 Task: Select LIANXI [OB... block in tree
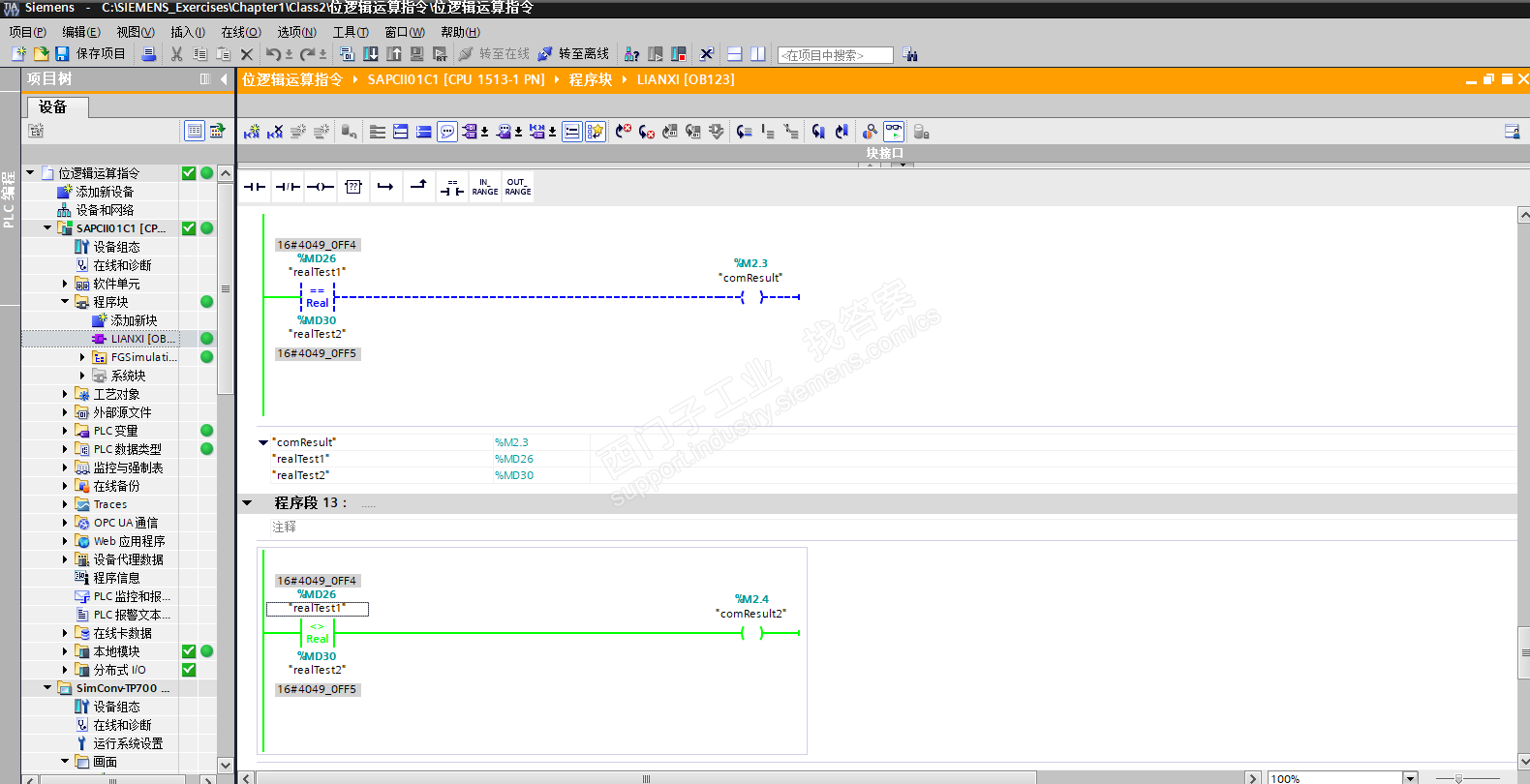(143, 339)
